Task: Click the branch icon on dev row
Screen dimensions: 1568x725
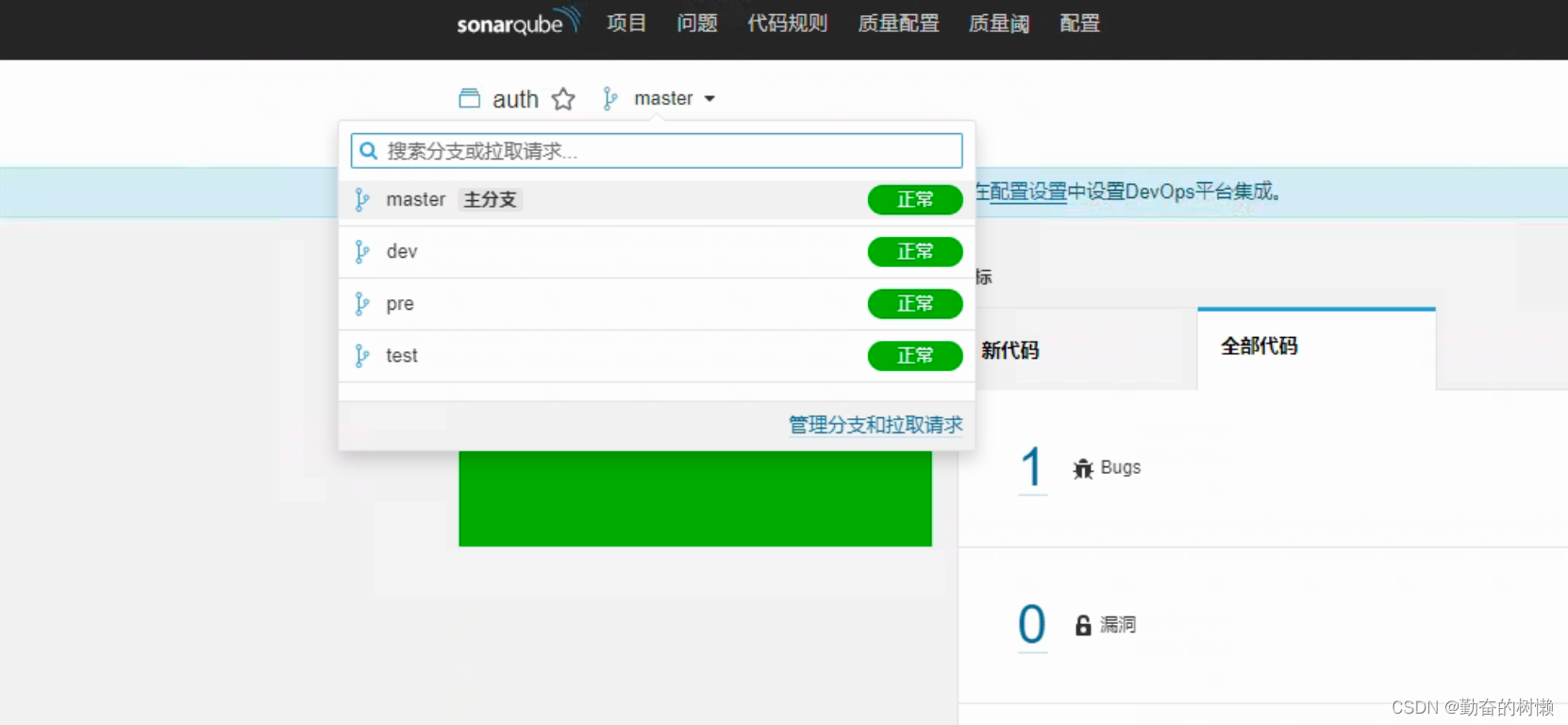Action: (x=361, y=251)
